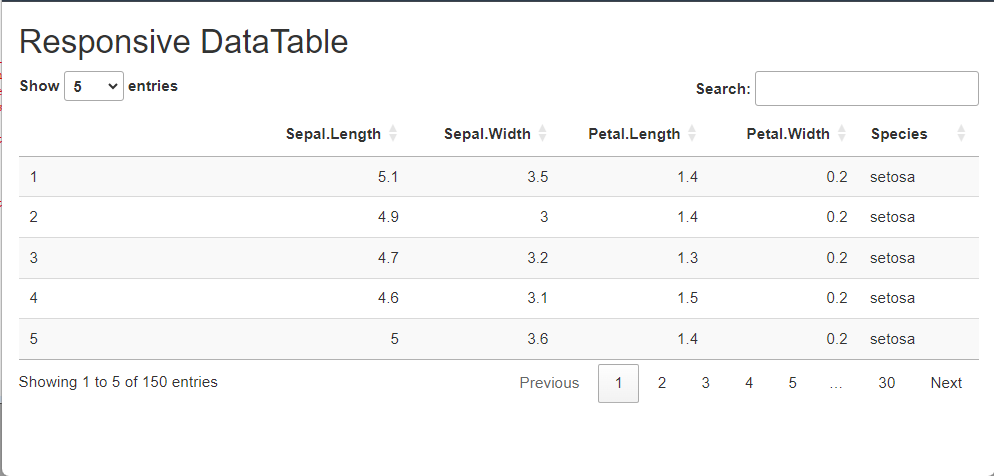Select page 1 in pagination
The width and height of the screenshot is (994, 476).
coord(618,383)
